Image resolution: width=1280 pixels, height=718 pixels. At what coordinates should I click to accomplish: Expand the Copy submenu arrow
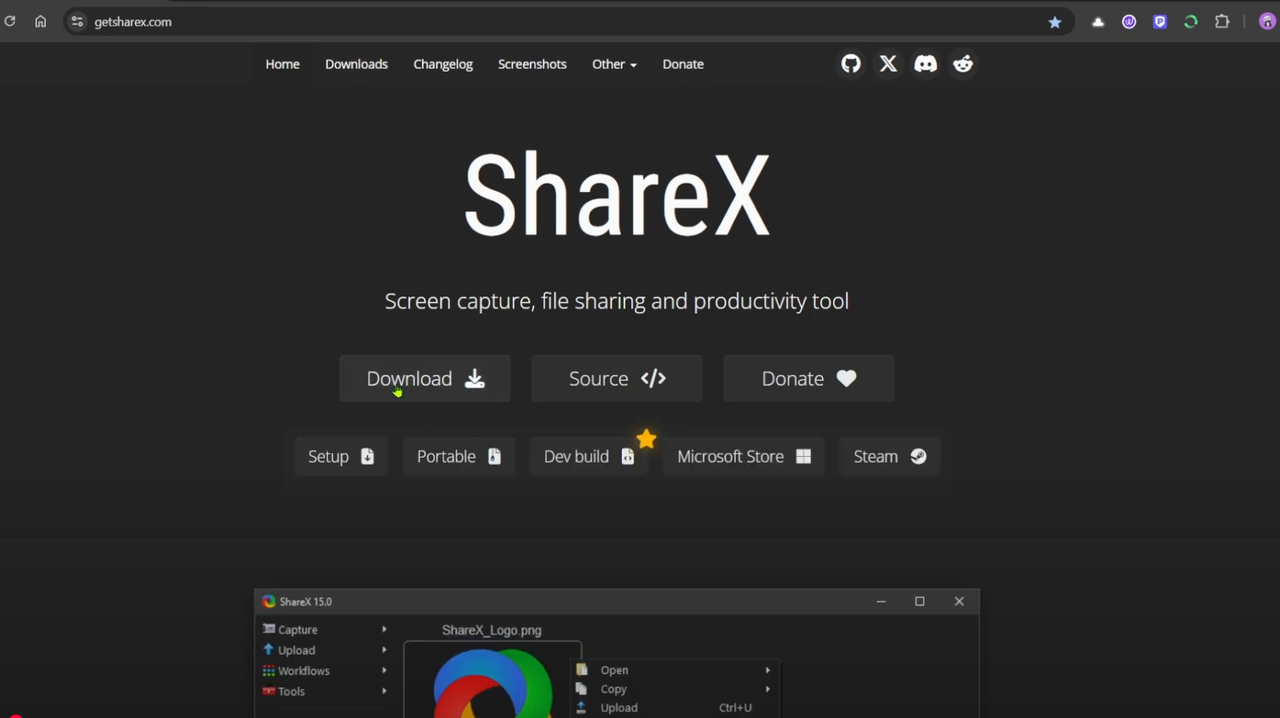click(x=767, y=689)
